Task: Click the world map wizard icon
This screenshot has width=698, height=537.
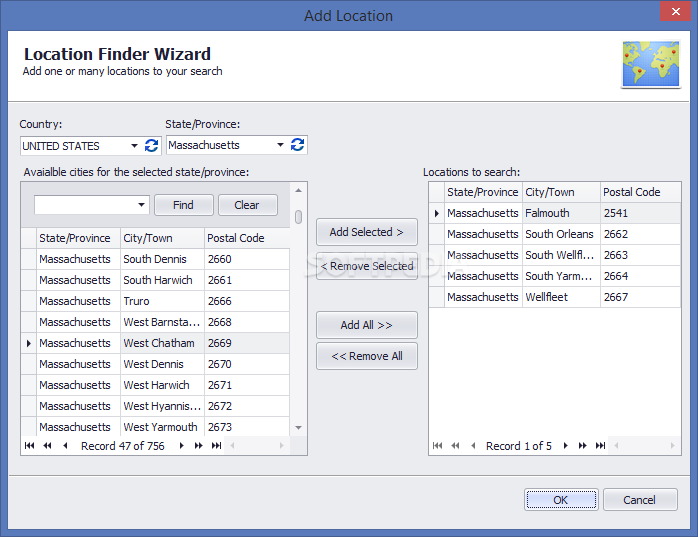Action: [x=651, y=64]
